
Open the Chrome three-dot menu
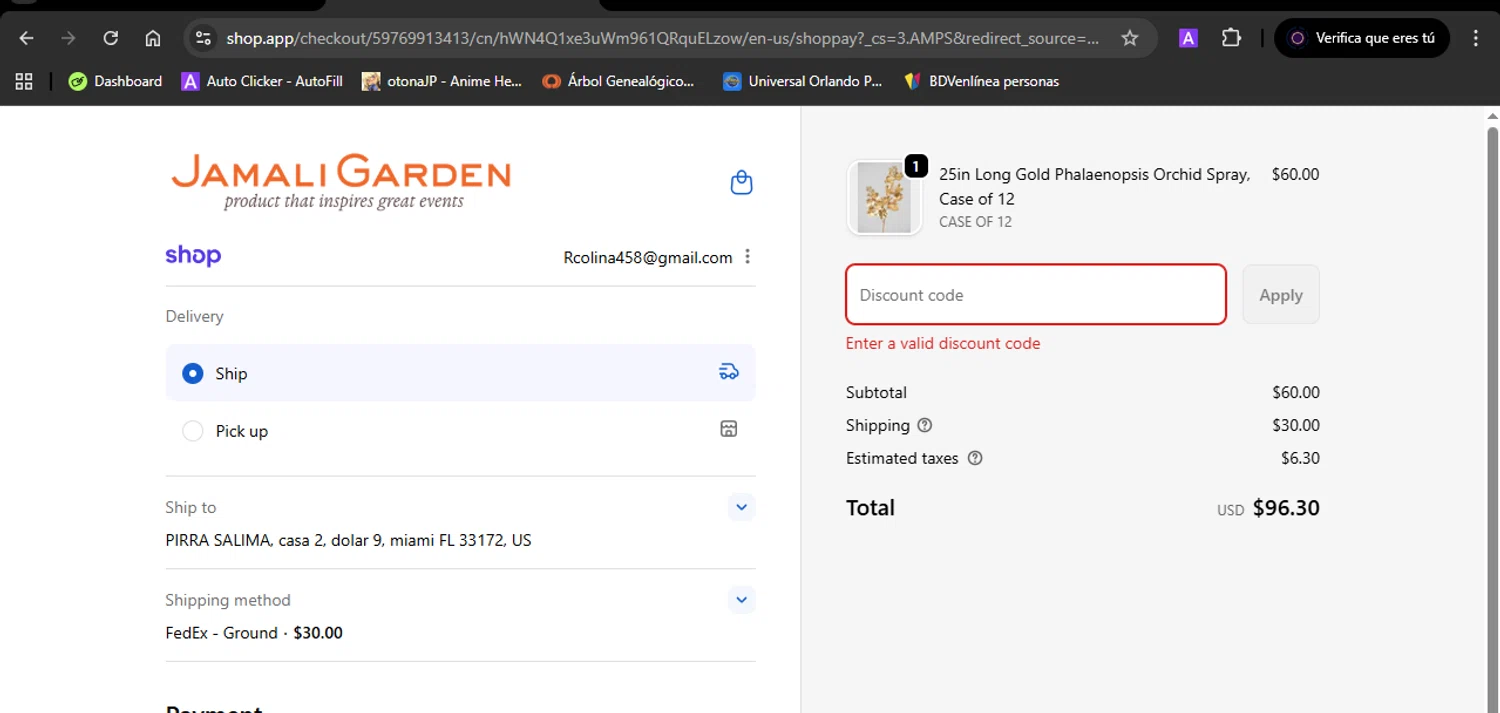(1476, 38)
